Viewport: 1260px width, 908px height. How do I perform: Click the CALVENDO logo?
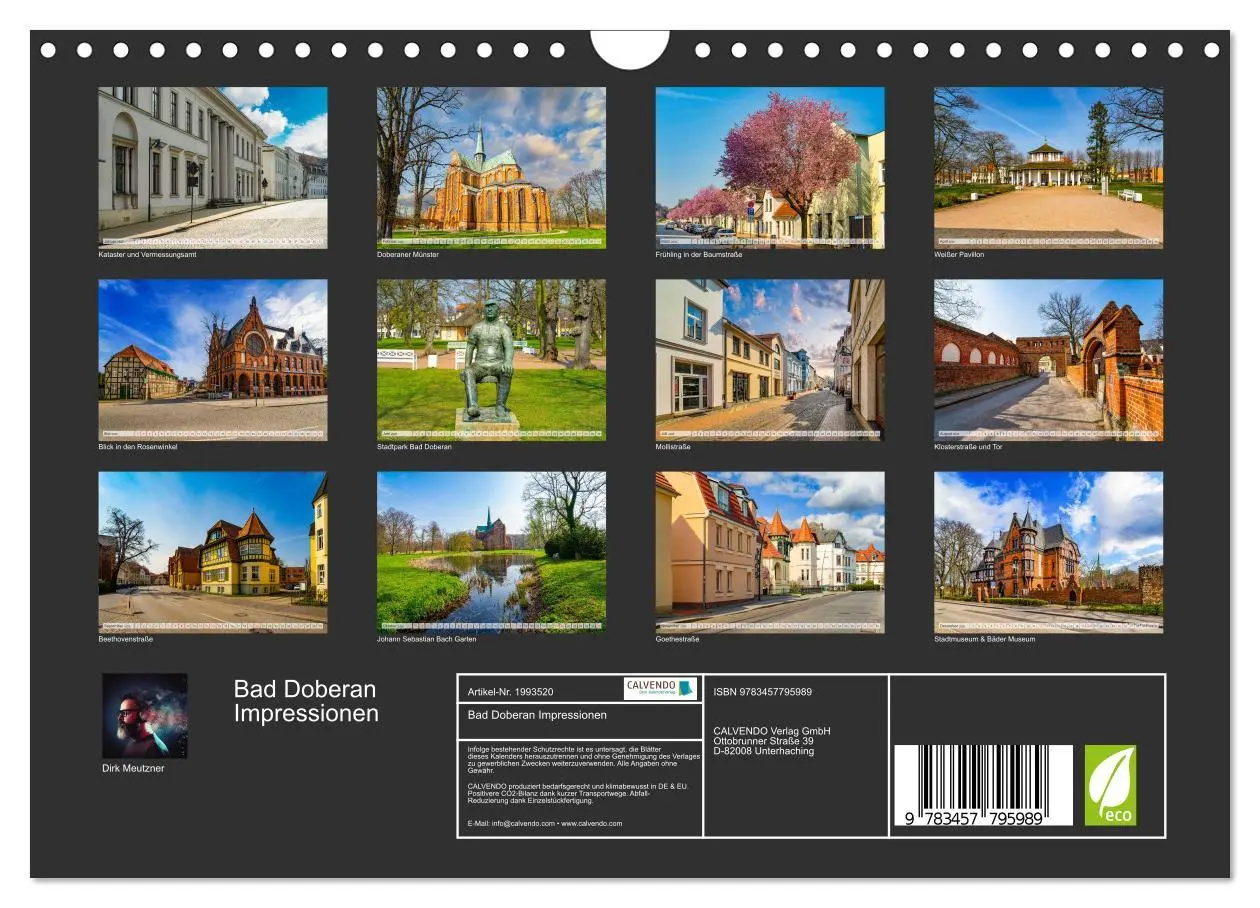pos(660,688)
